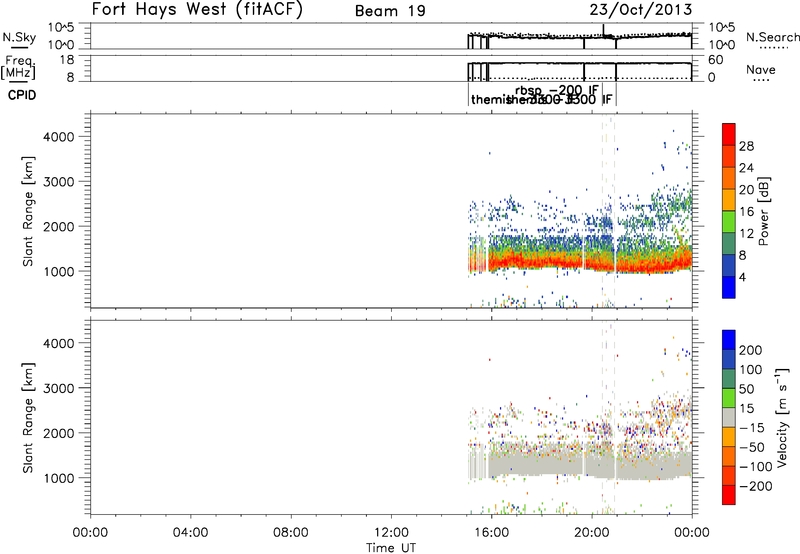Screen dimensions: 800x554
Task: Click the '28' label on Power colorbar
Action: pyautogui.click(x=746, y=146)
